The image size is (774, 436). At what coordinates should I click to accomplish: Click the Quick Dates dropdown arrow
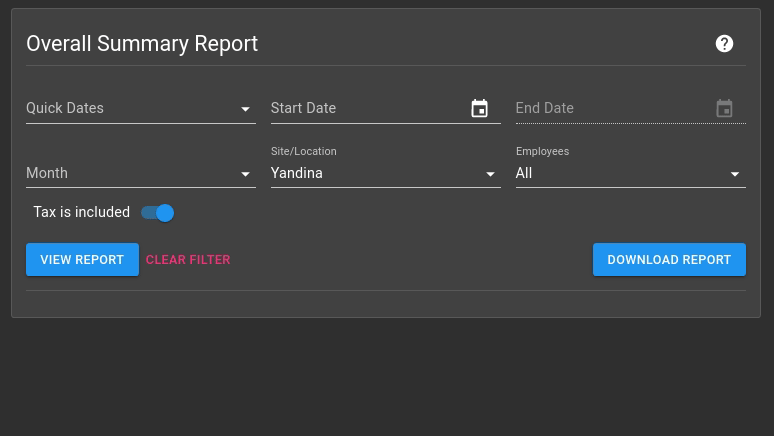245,109
